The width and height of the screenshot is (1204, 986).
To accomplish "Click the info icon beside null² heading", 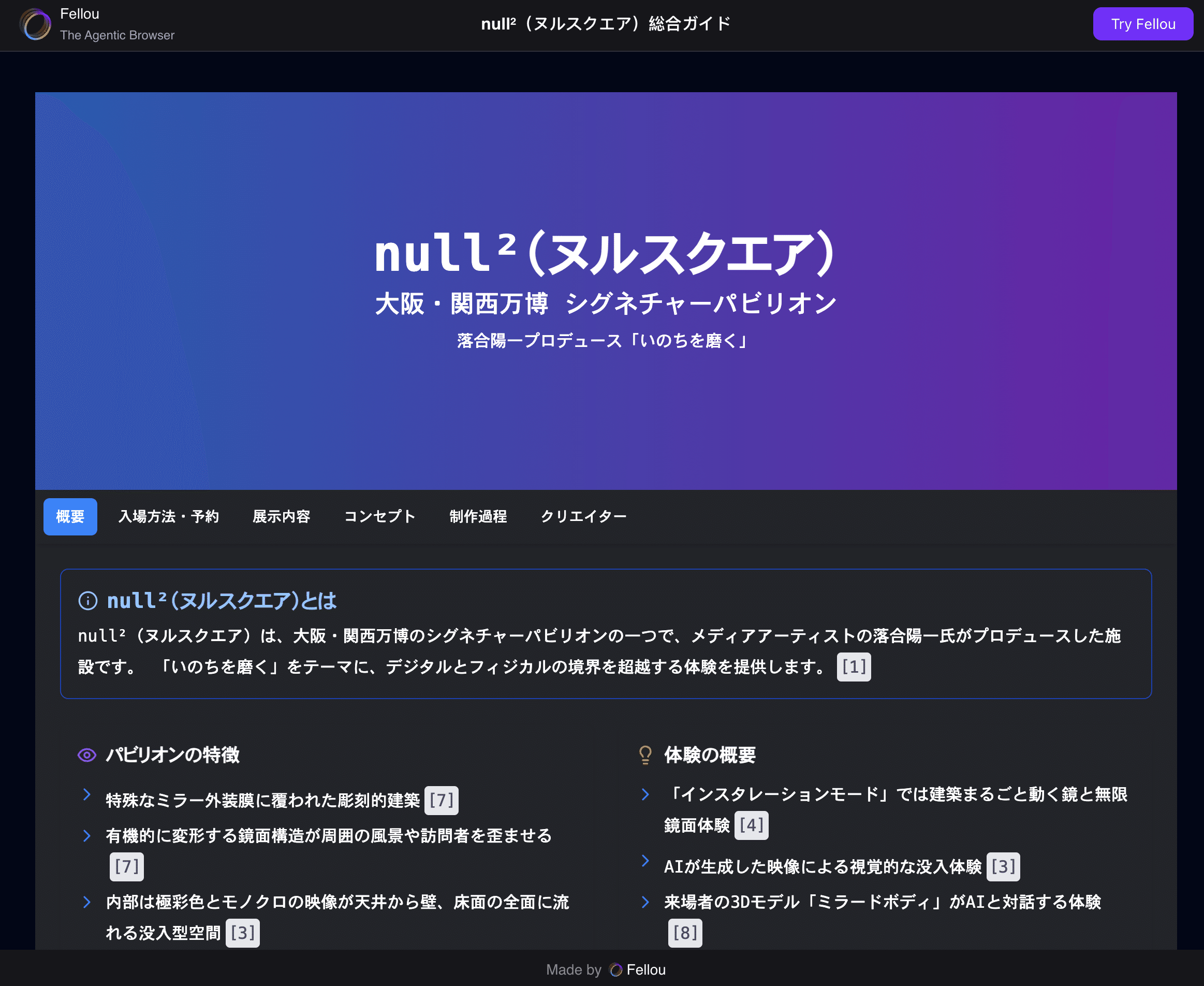I will click(87, 600).
